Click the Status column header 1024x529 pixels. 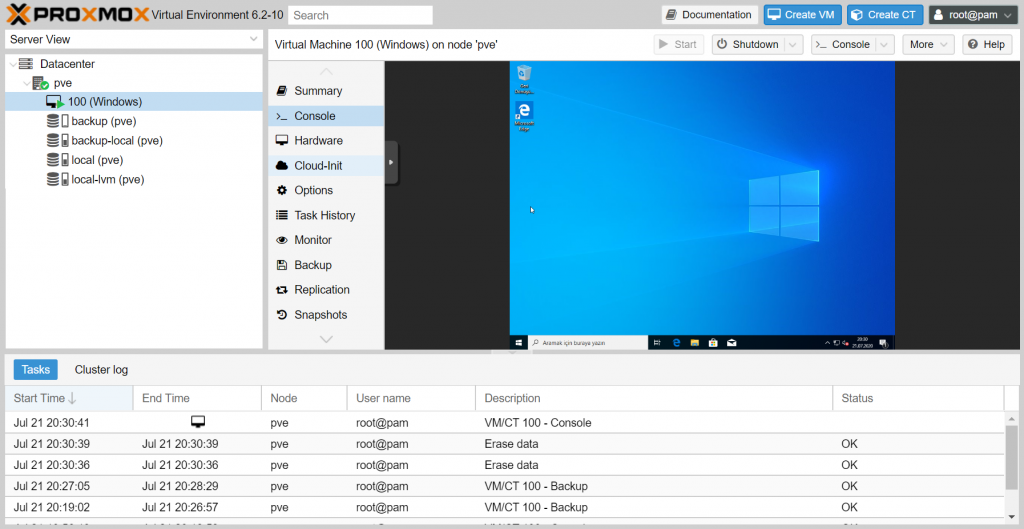[x=918, y=398]
